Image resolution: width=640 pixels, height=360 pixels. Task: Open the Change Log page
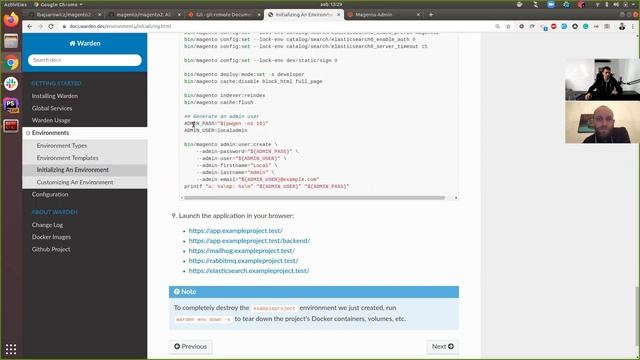click(47, 225)
